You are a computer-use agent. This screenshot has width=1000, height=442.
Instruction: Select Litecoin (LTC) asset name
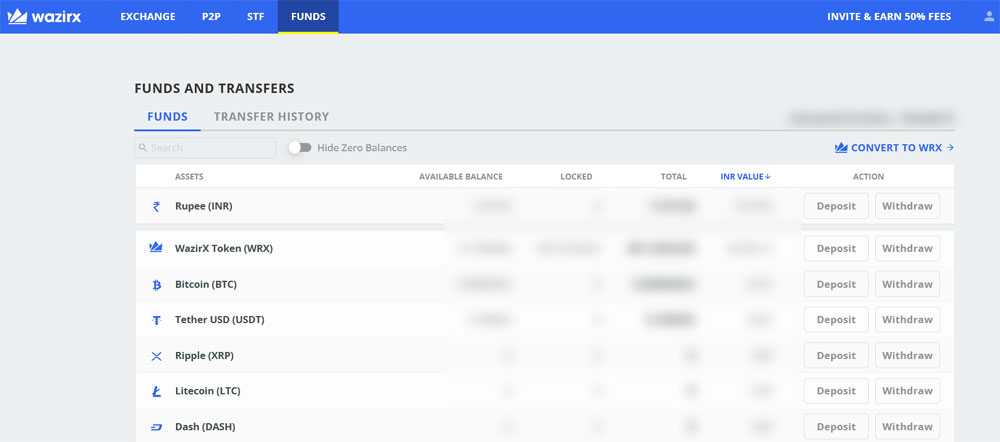click(x=207, y=391)
